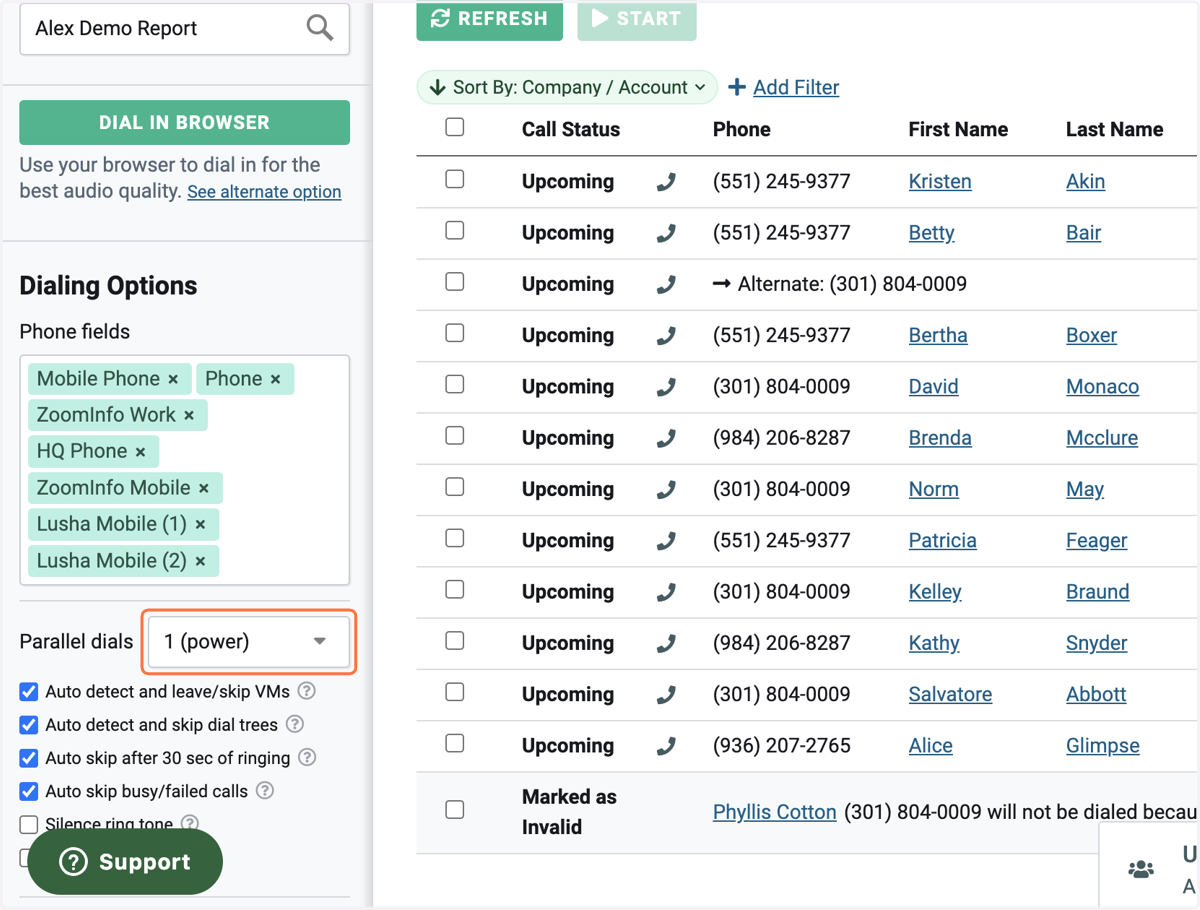Image resolution: width=1200 pixels, height=910 pixels.
Task: Toggle the Auto detect and skip dial trees checkbox
Action: 29,724
